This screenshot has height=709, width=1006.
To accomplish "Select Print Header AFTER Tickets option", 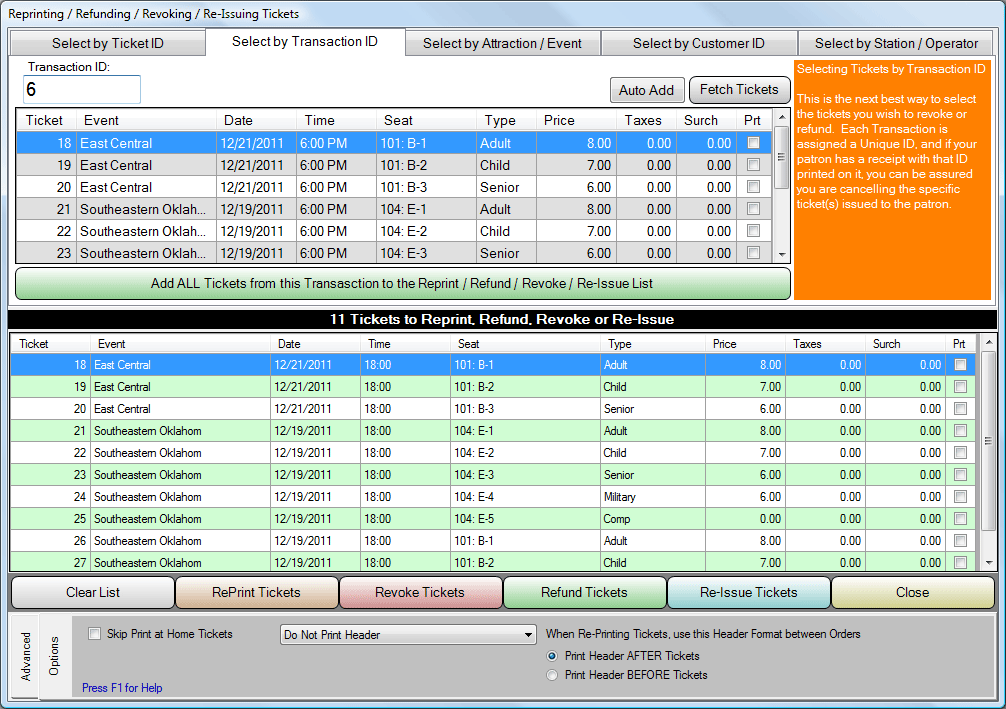I will point(553,656).
